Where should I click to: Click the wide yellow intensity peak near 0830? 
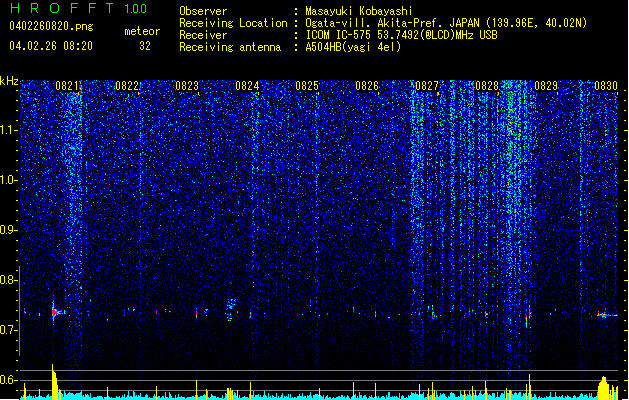603,388
